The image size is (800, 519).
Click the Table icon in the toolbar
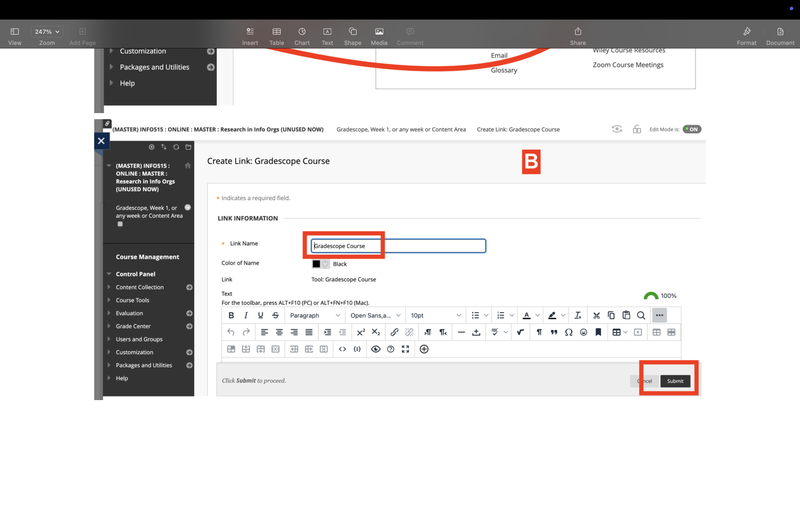pyautogui.click(x=276, y=35)
